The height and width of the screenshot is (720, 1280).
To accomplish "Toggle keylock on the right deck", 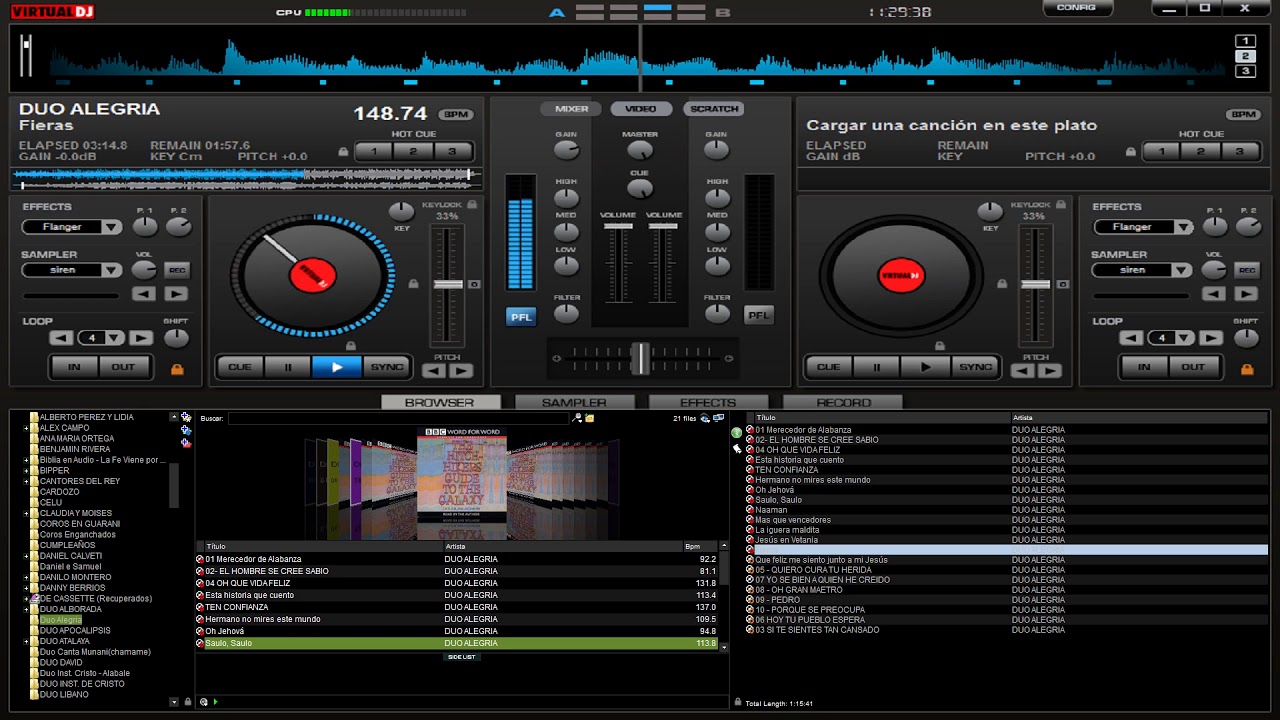I will click(1061, 205).
